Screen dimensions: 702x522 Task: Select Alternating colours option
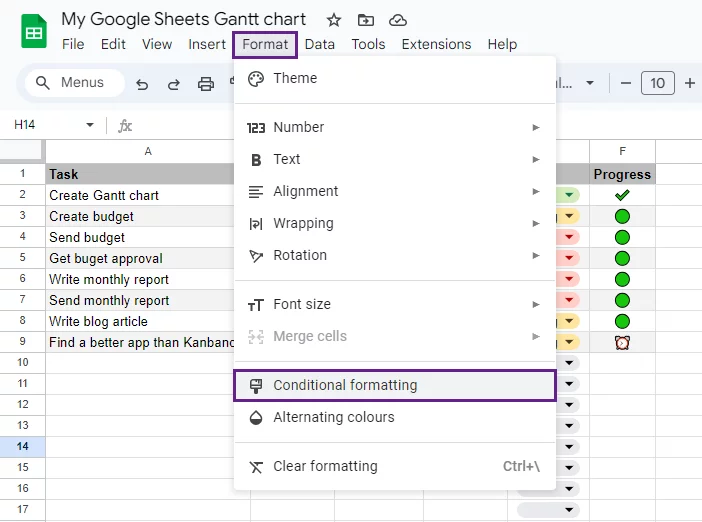coord(395,417)
